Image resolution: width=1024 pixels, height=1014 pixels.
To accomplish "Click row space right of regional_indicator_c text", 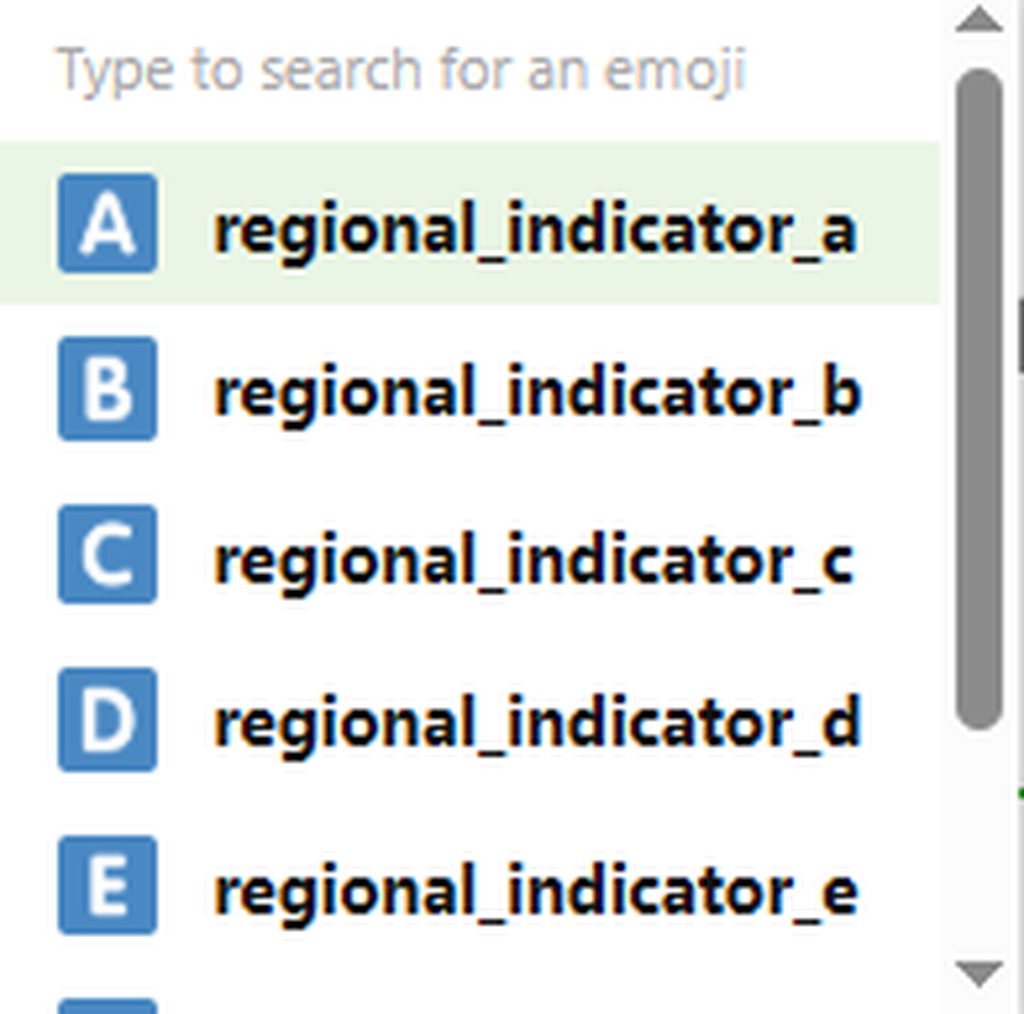I will pos(900,556).
